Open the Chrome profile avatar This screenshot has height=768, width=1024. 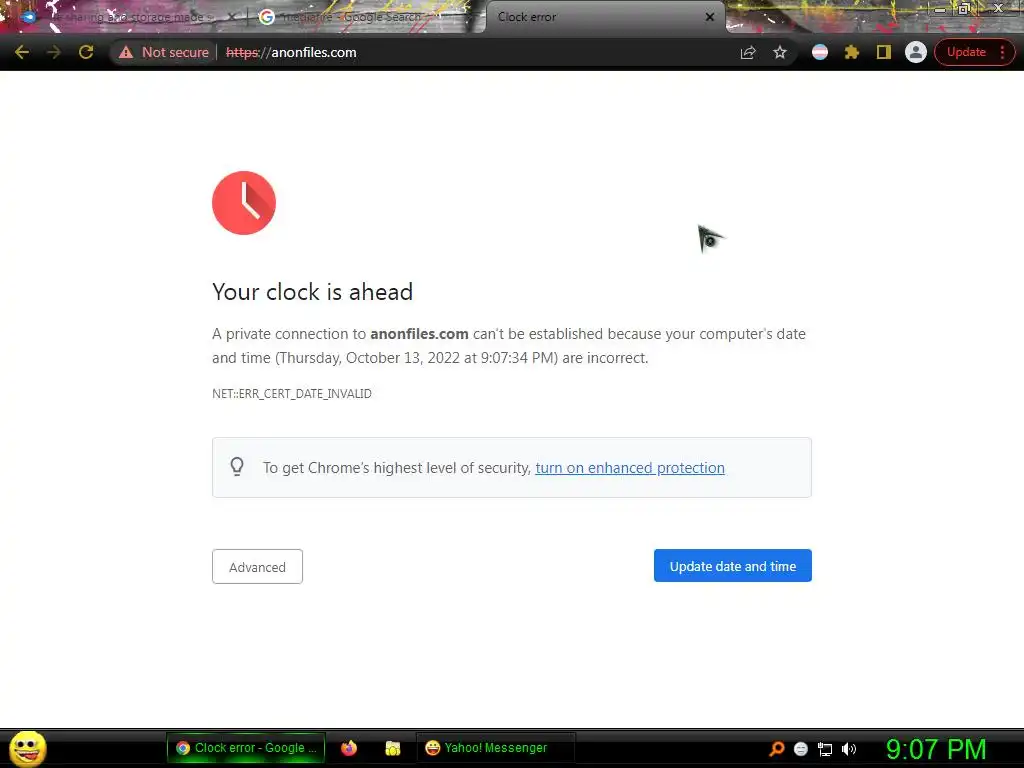(916, 52)
